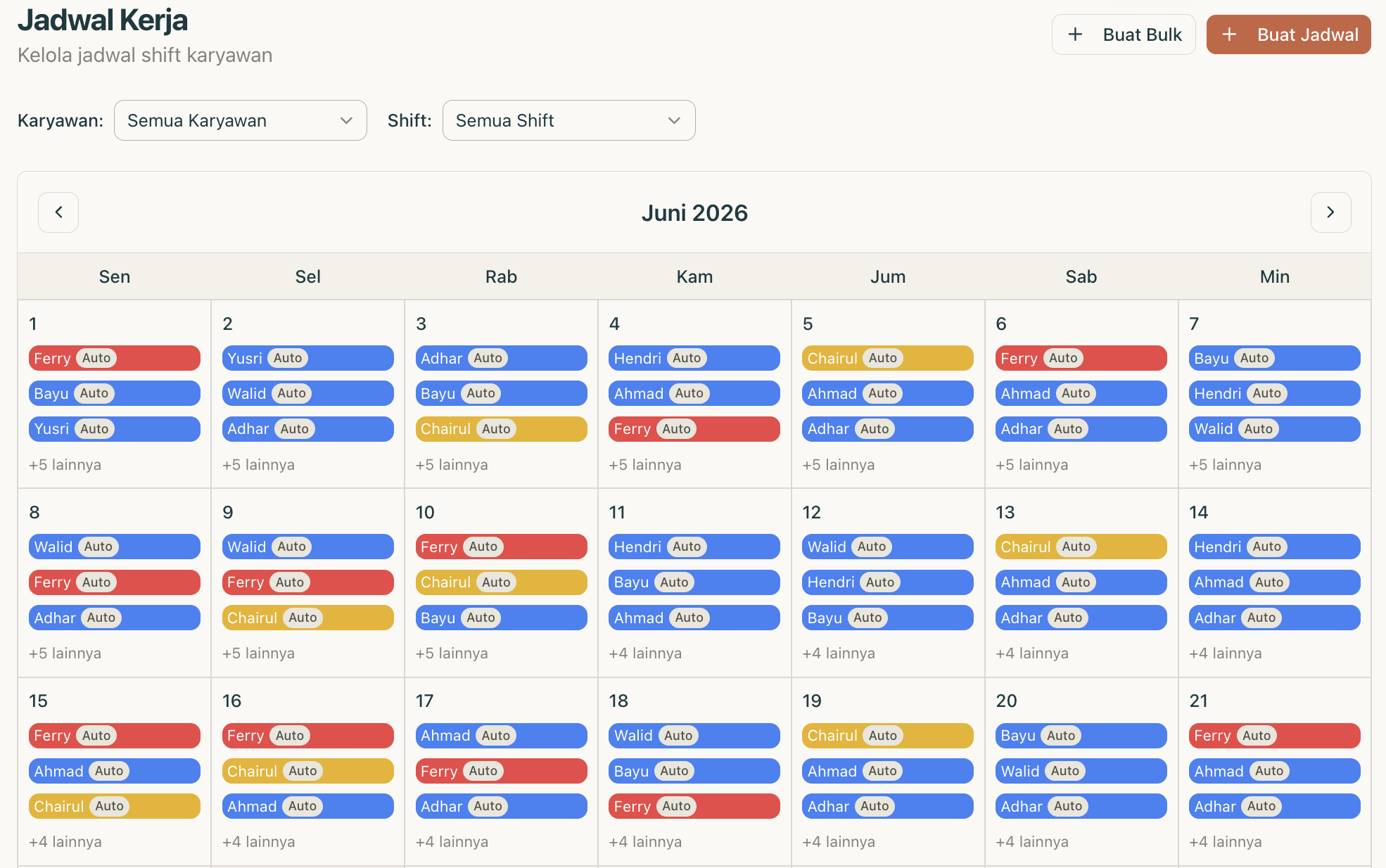
Task: Go to next month with right chevron
Action: pyautogui.click(x=1330, y=212)
